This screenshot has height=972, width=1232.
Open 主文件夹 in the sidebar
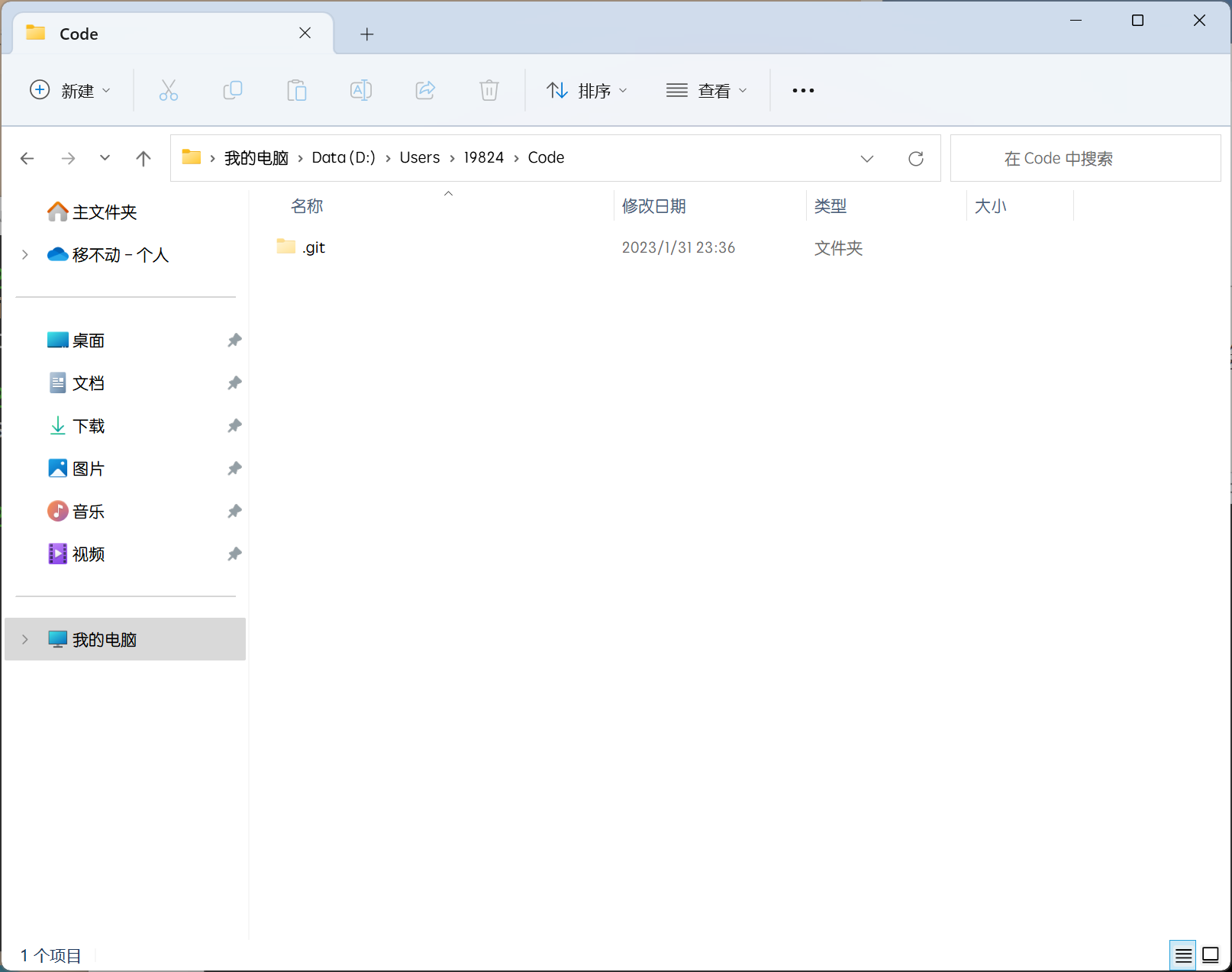tap(105, 212)
